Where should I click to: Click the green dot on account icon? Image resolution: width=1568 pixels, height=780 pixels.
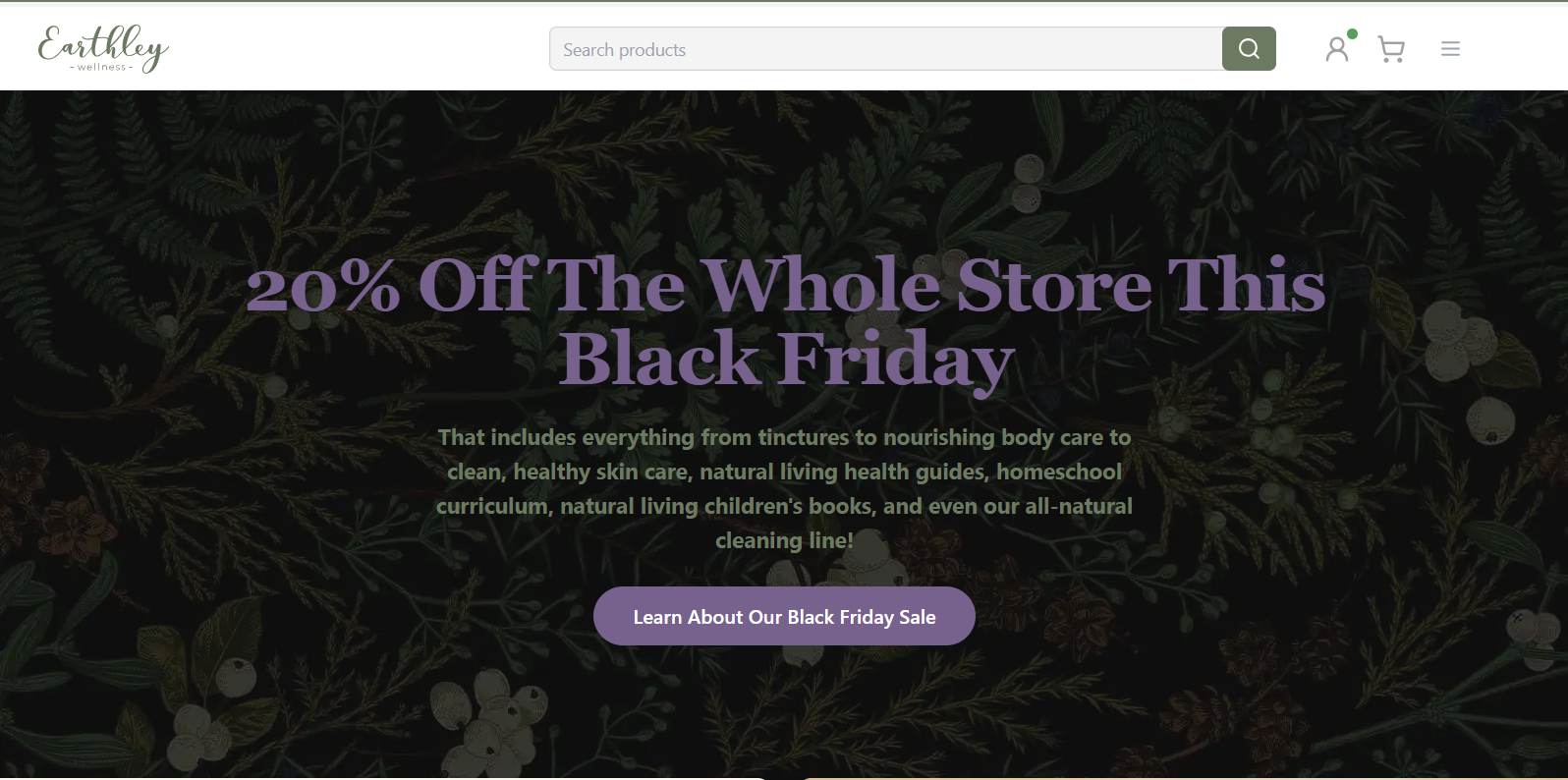[1353, 34]
